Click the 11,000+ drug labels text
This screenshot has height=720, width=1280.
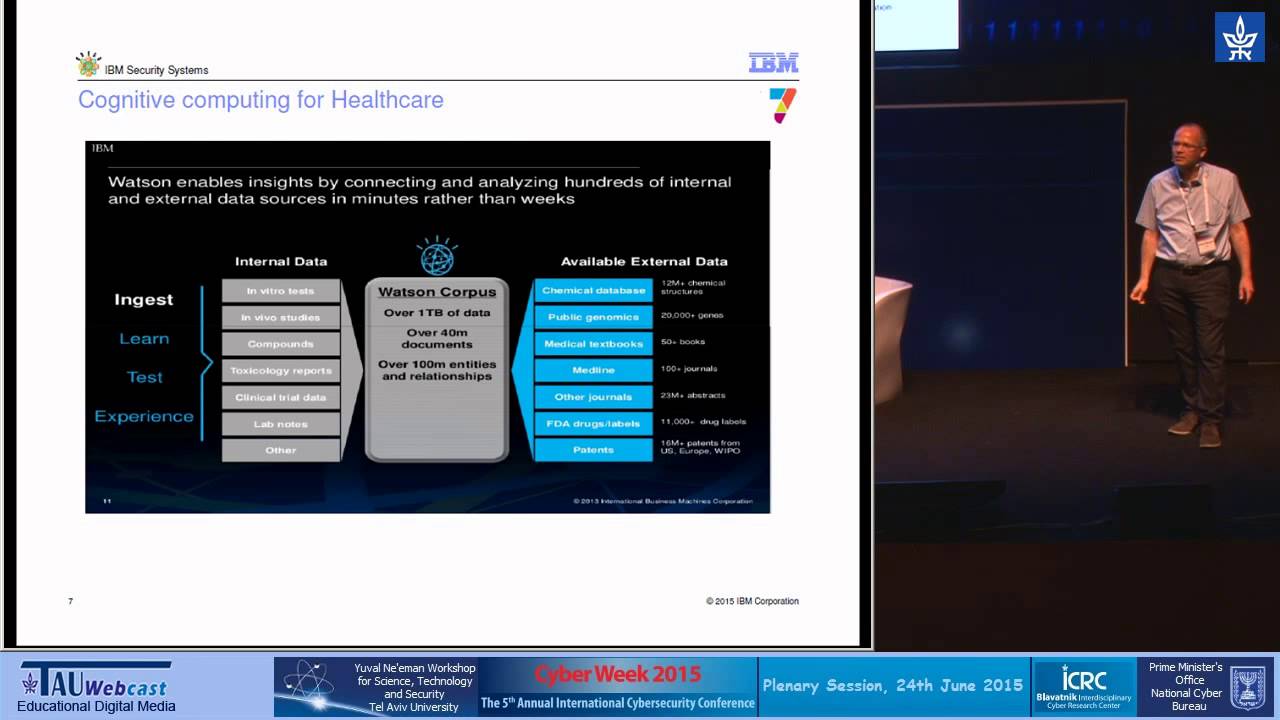[x=703, y=422]
